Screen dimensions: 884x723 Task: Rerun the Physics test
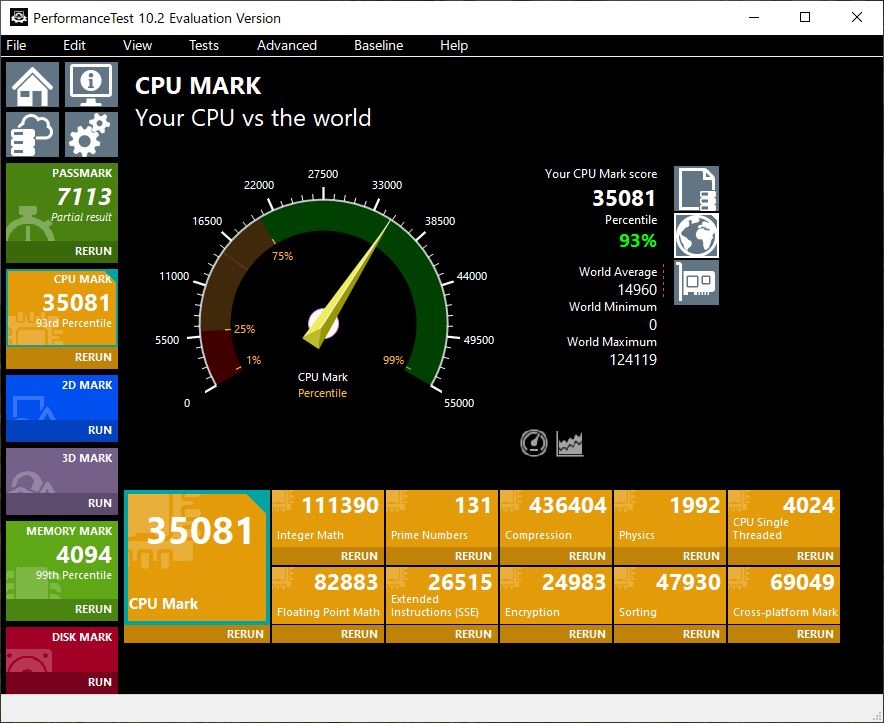(x=701, y=556)
